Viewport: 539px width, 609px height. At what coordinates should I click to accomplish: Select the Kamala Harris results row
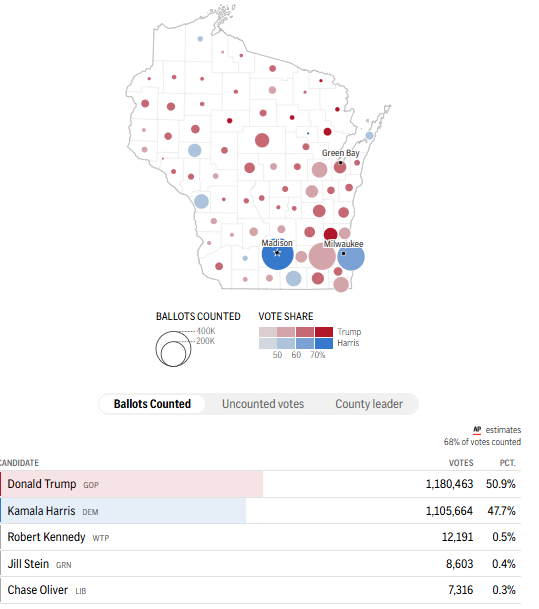260,511
